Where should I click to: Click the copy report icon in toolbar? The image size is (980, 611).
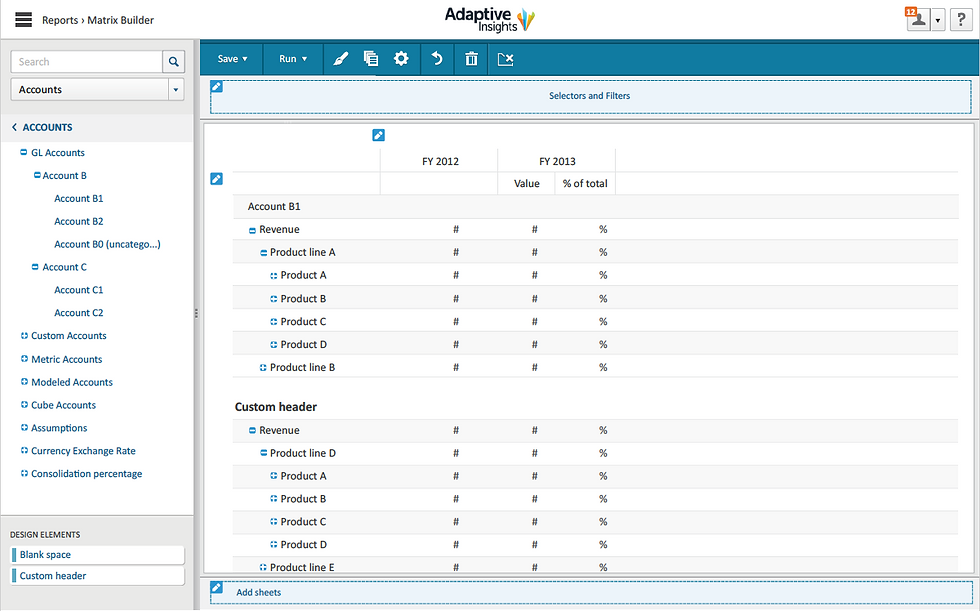(371, 59)
